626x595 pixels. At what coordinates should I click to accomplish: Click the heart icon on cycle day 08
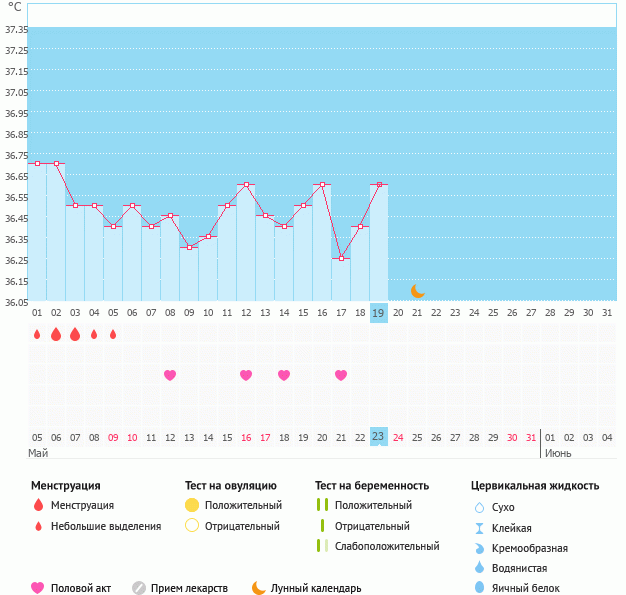pos(170,375)
